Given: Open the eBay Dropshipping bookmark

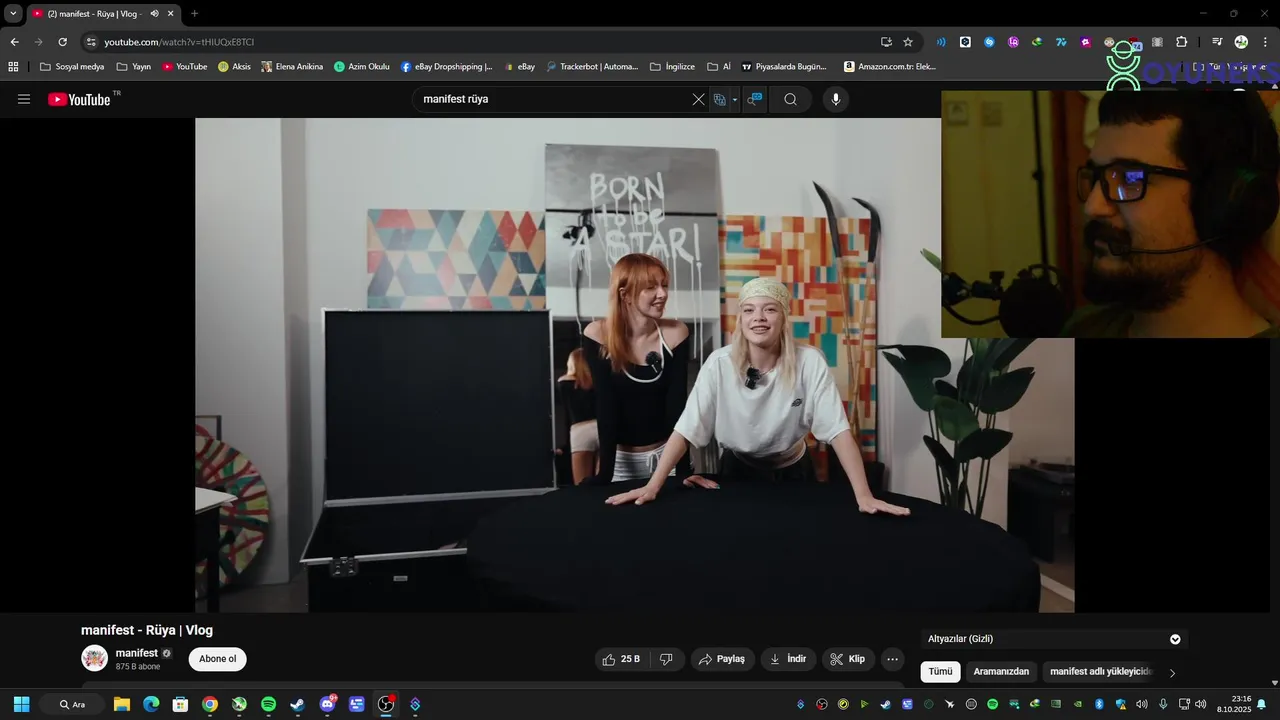Looking at the screenshot, I should (x=447, y=67).
